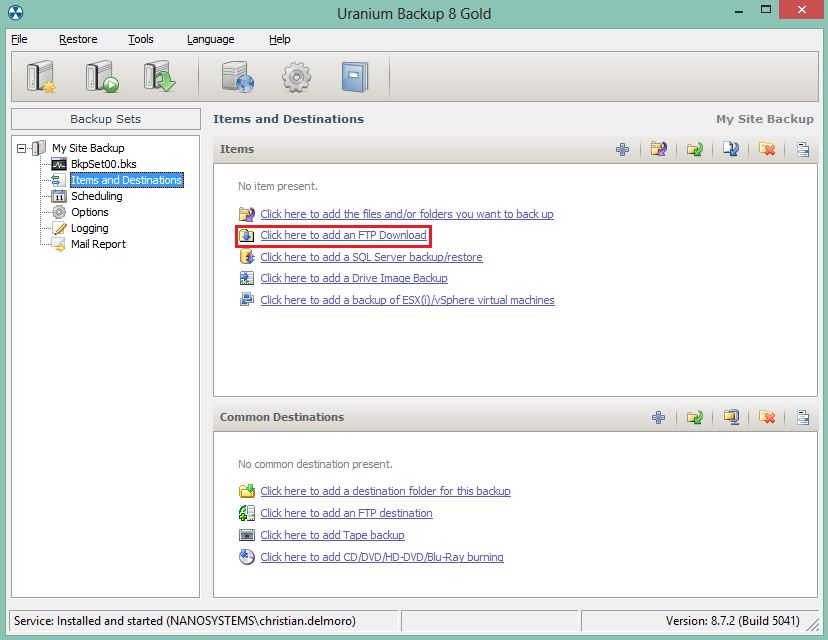Click the FTP download icon beside its link
828x640 pixels.
247,236
